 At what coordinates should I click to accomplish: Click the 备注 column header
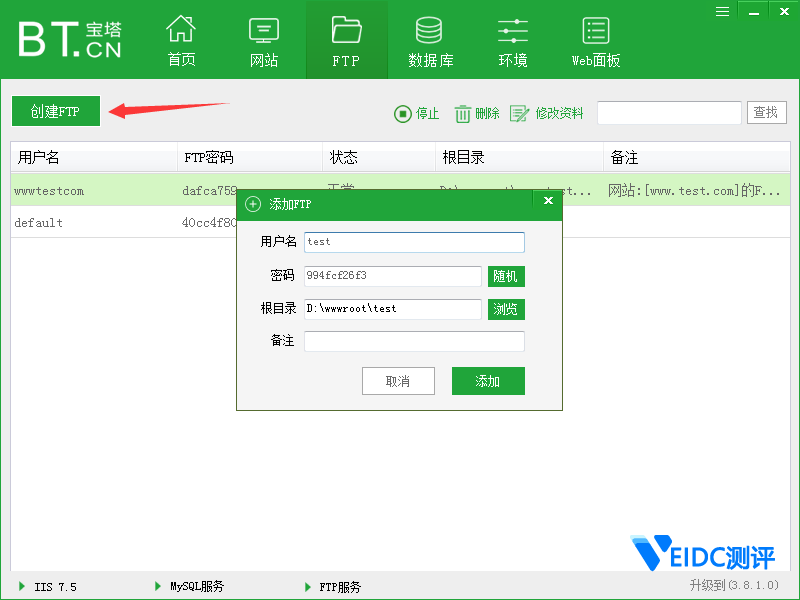[x=697, y=157]
